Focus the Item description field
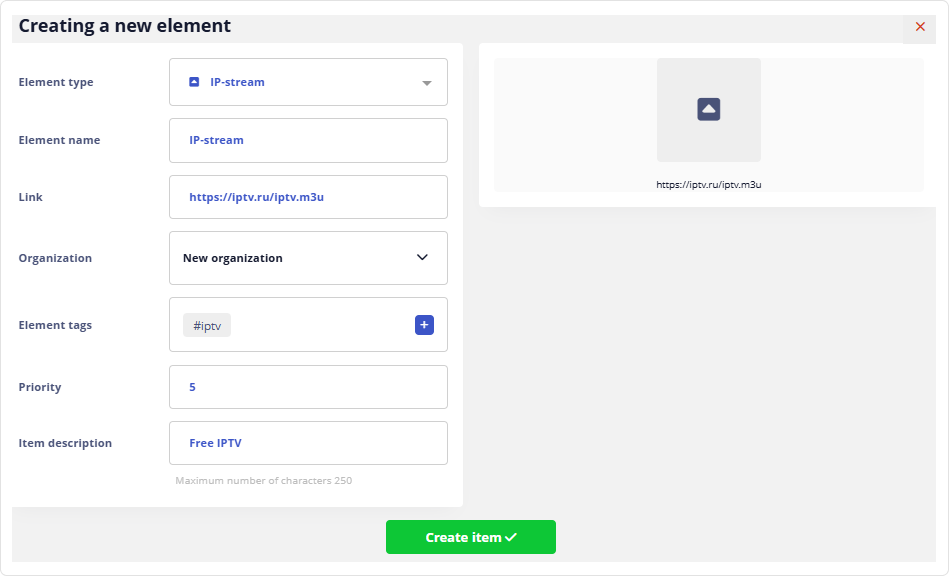This screenshot has height=576, width=949. [x=308, y=443]
